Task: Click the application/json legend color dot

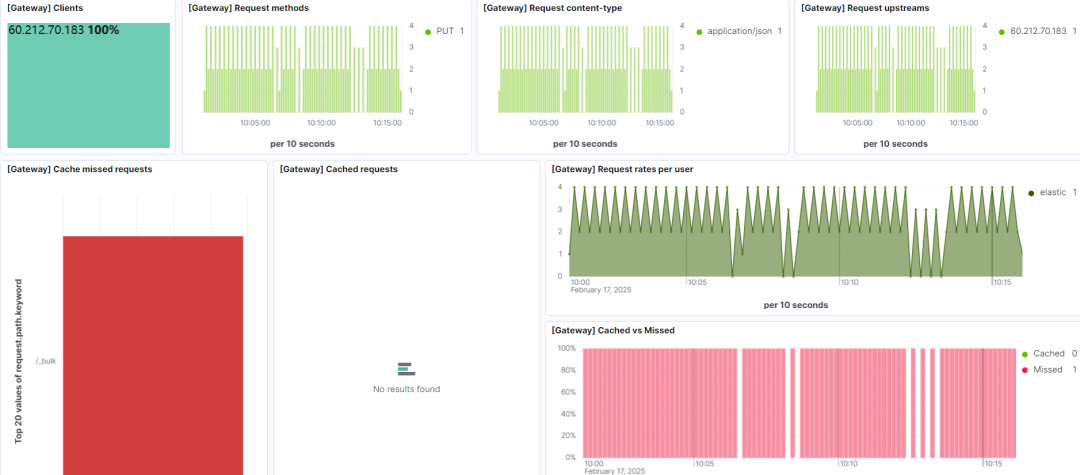Action: (699, 32)
